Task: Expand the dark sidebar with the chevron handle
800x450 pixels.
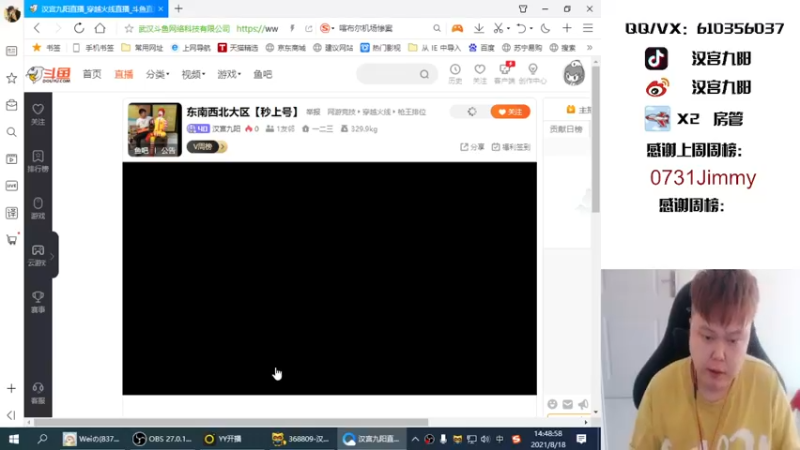Action: coord(53,256)
